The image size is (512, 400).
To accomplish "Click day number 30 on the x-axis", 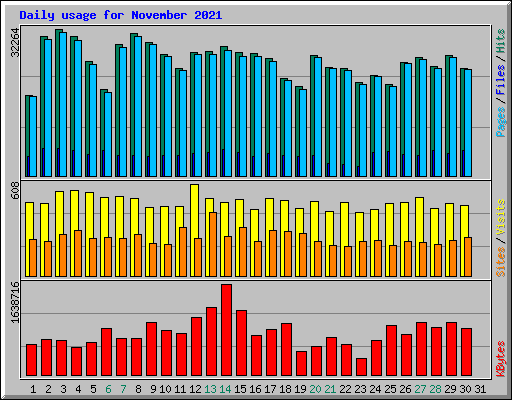I will (x=465, y=389).
